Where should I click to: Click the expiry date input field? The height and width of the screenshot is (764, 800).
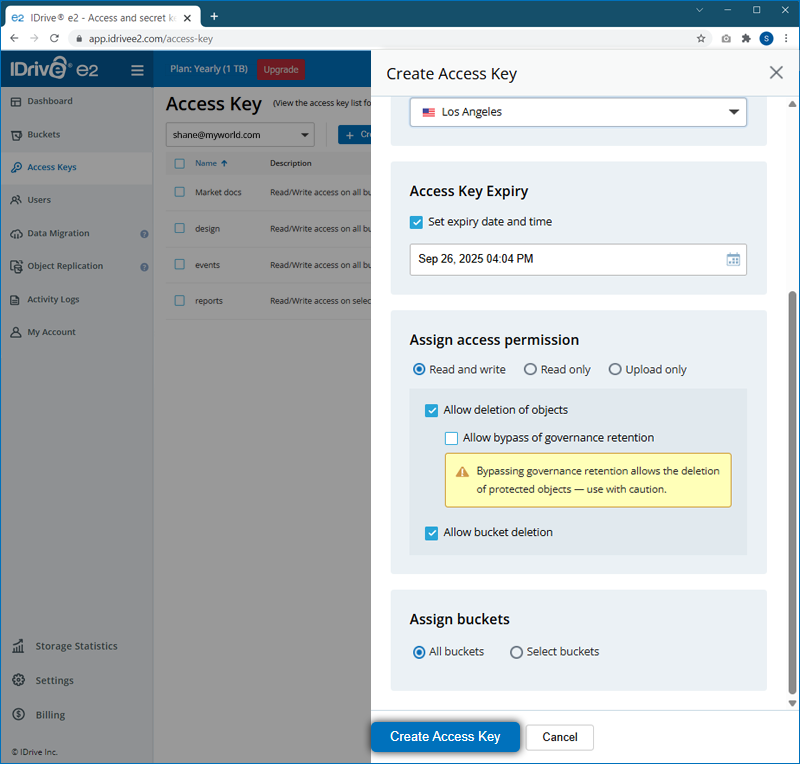tap(565, 260)
